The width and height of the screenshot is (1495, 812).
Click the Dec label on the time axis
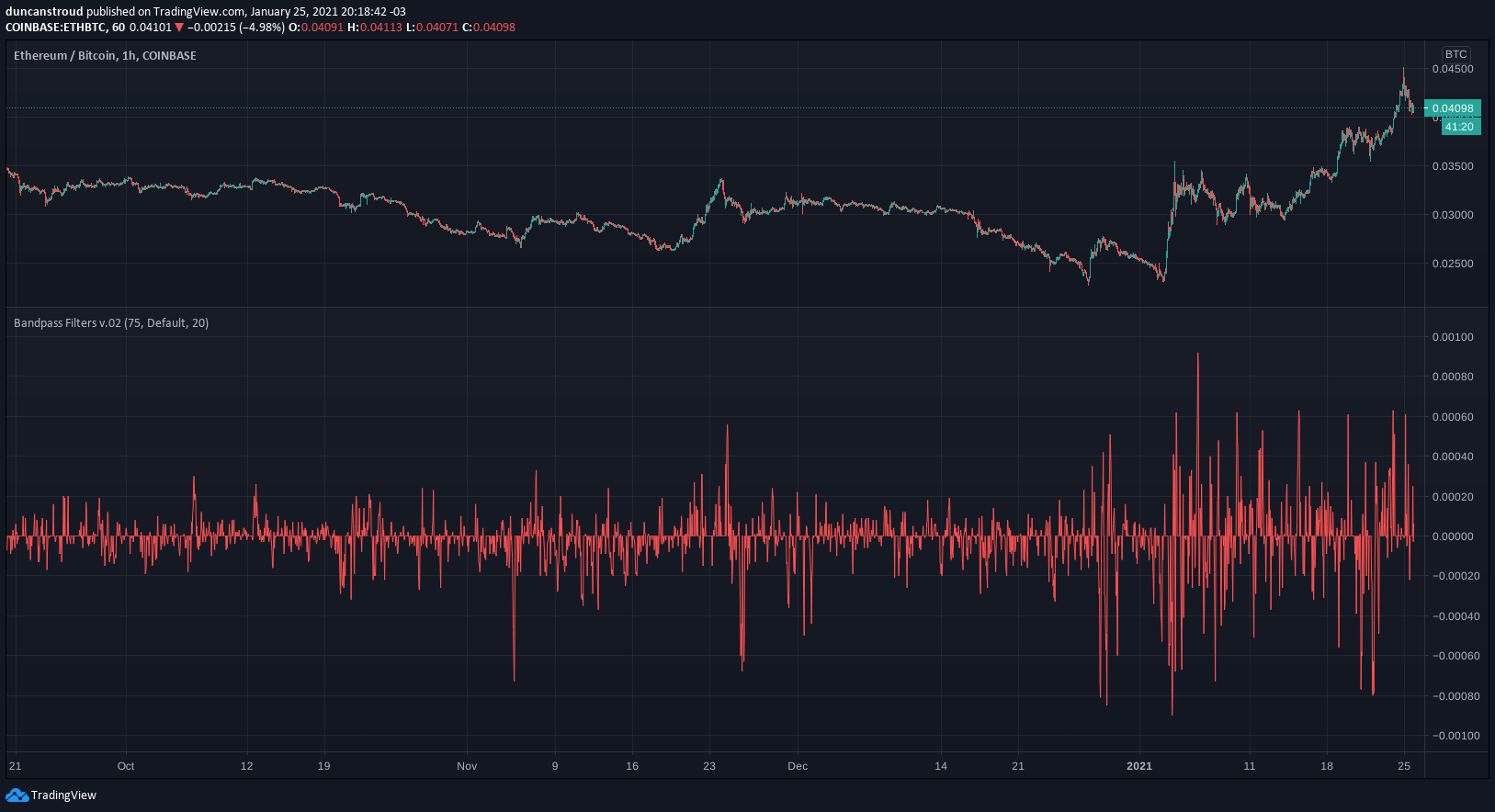[798, 766]
